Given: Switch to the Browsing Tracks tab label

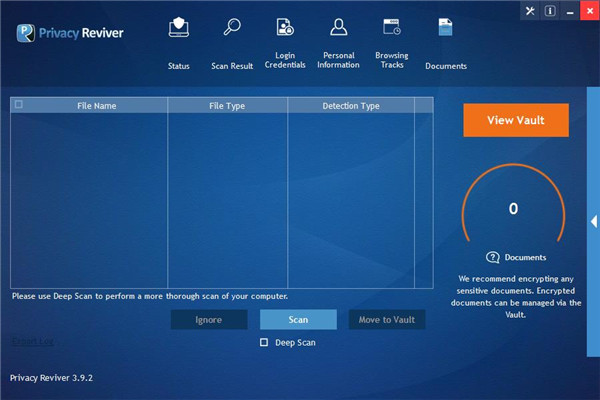Looking at the screenshot, I should pos(392,60).
